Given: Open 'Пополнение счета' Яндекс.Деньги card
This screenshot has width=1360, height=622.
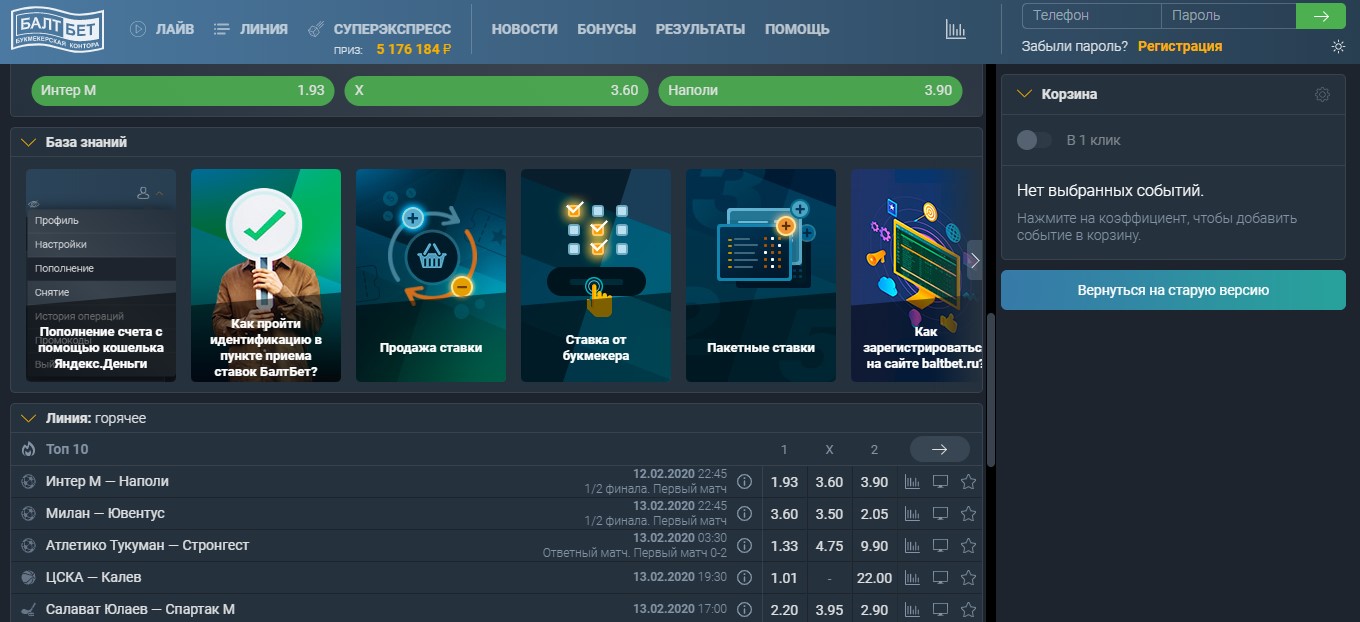Looking at the screenshot, I should [101, 275].
